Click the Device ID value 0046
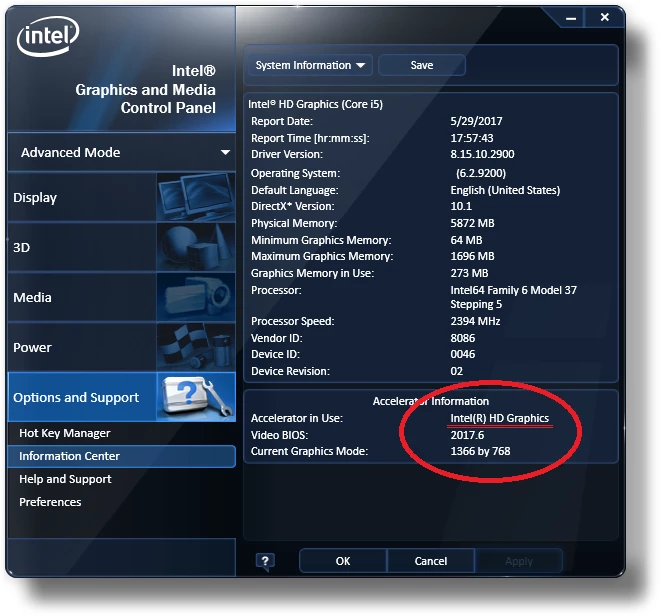The height and width of the screenshot is (616, 661). pyautogui.click(x=462, y=354)
